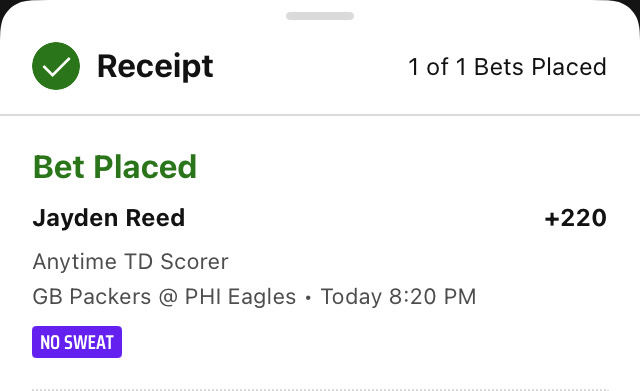Viewport: 640px width, 391px height.
Task: Open the PHI Eagles team text
Action: click(x=240, y=297)
